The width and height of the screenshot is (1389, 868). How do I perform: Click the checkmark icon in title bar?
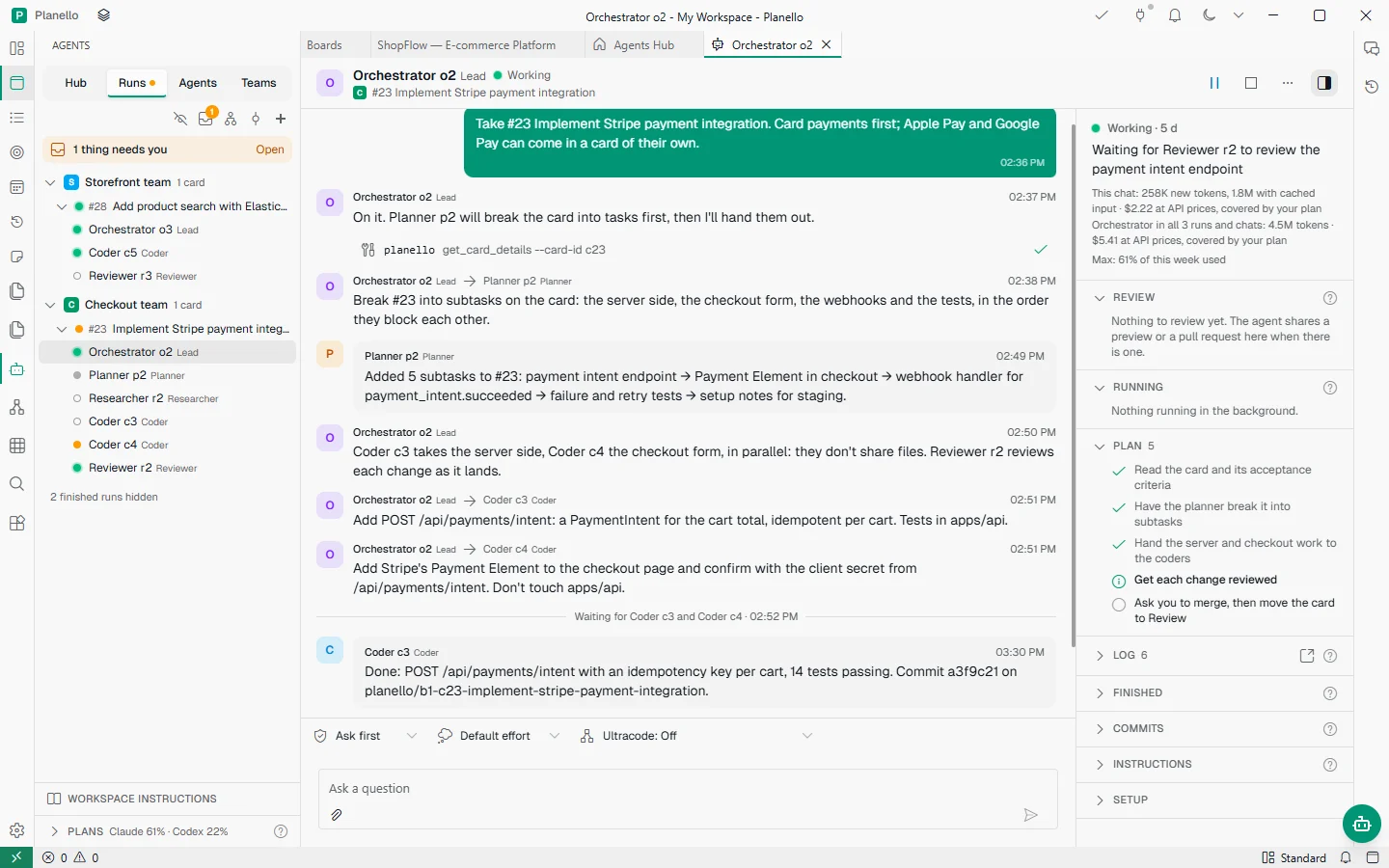pyautogui.click(x=1102, y=15)
